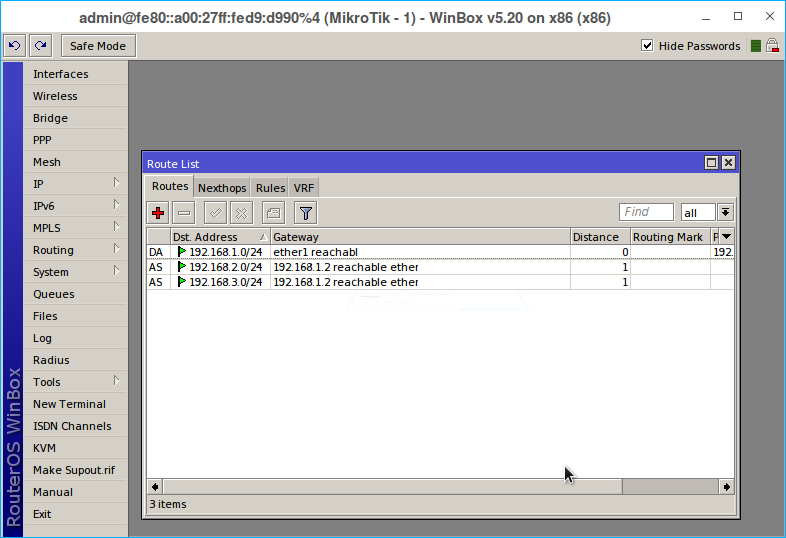Open the Radius menu
The height and width of the screenshot is (538, 786).
76,360
